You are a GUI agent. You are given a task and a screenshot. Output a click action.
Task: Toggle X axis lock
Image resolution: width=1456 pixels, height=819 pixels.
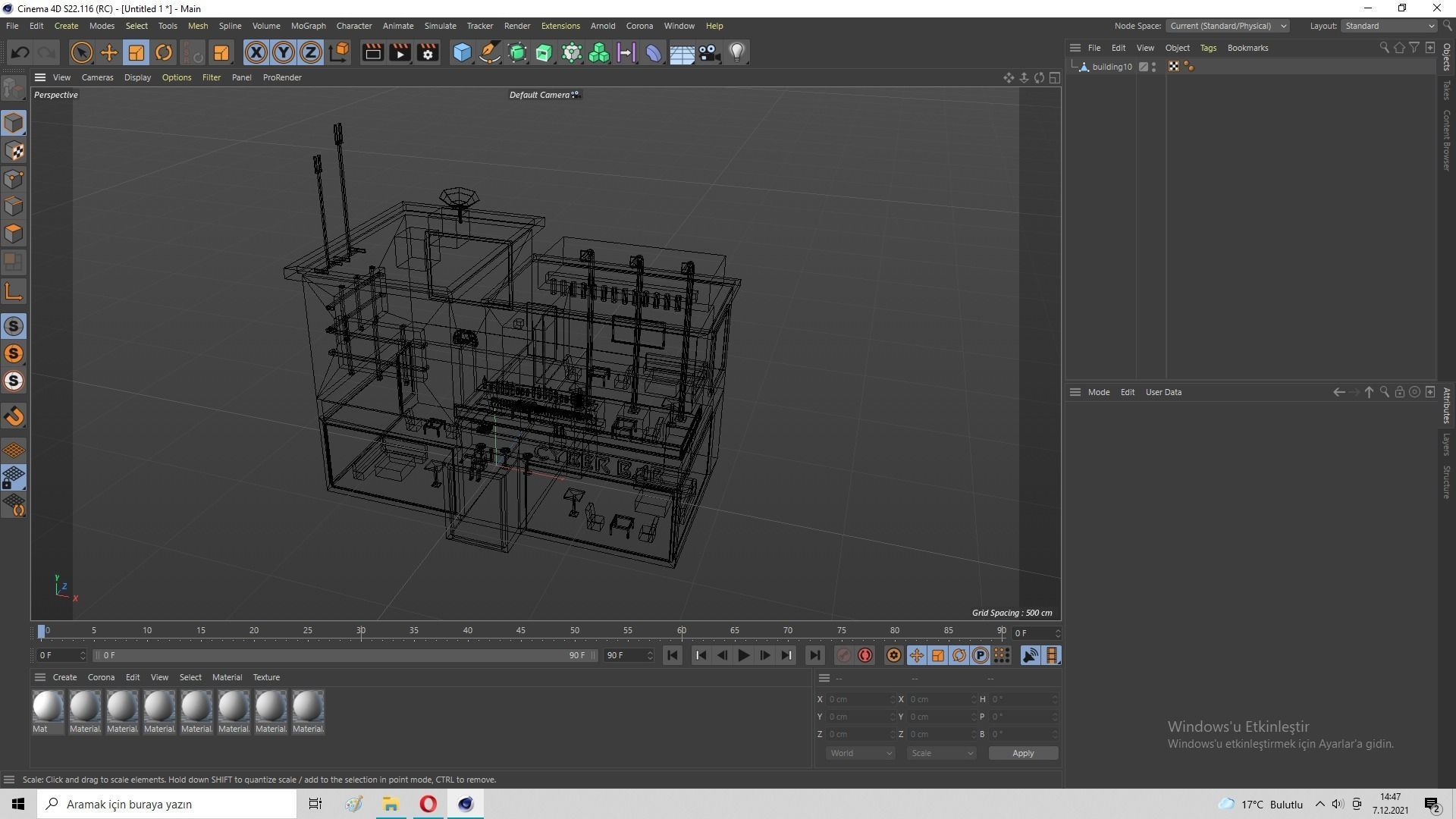[256, 52]
